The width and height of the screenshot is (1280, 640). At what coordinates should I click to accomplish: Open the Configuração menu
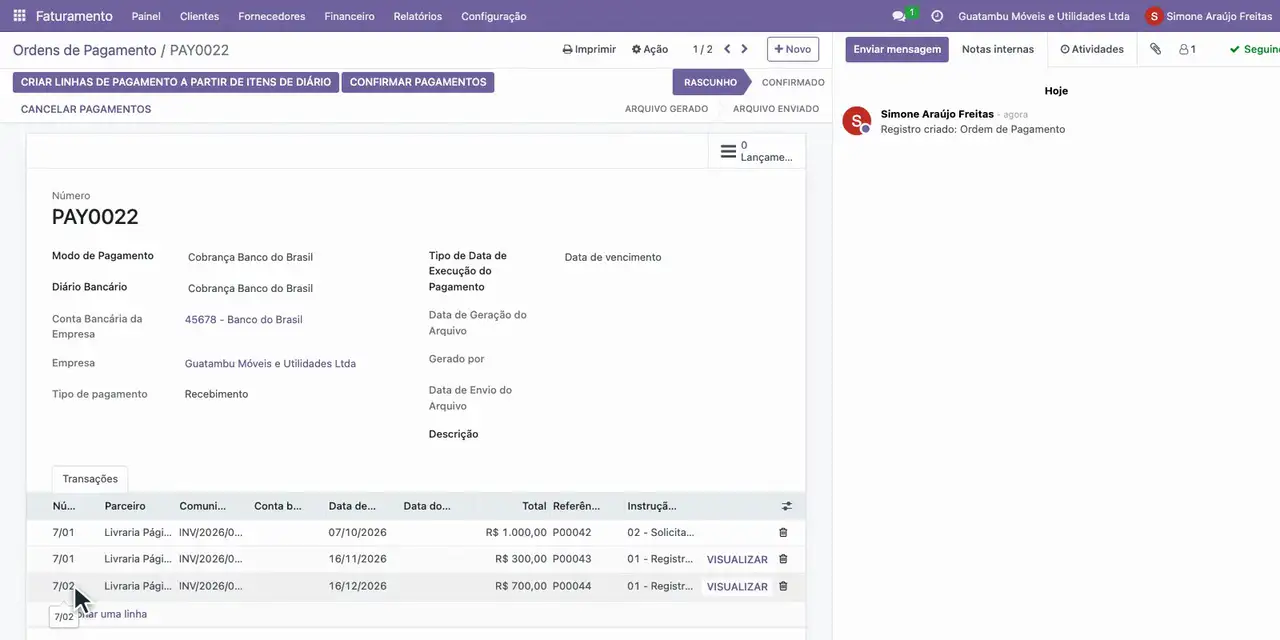tap(494, 16)
